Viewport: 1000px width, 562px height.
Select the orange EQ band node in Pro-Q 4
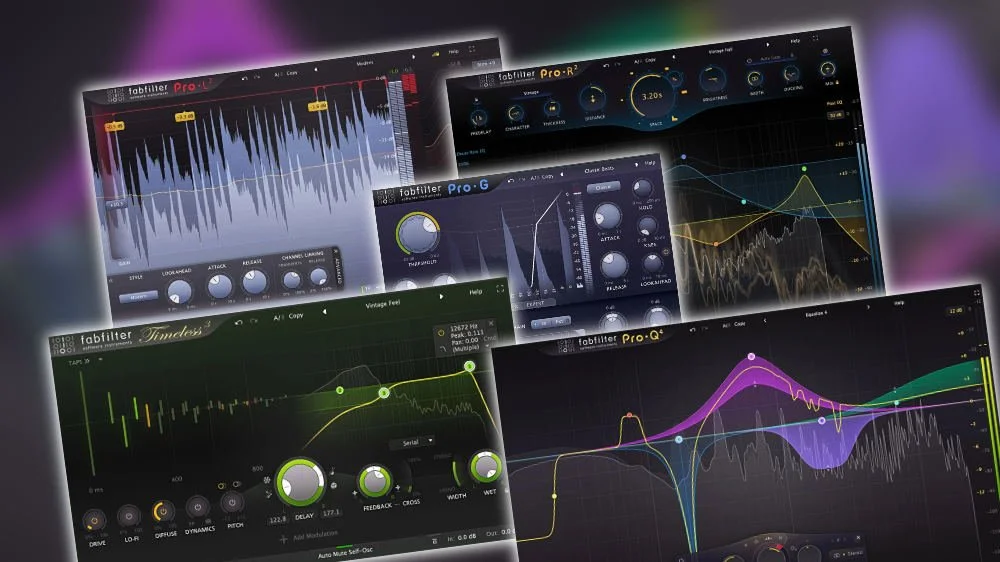[x=629, y=415]
